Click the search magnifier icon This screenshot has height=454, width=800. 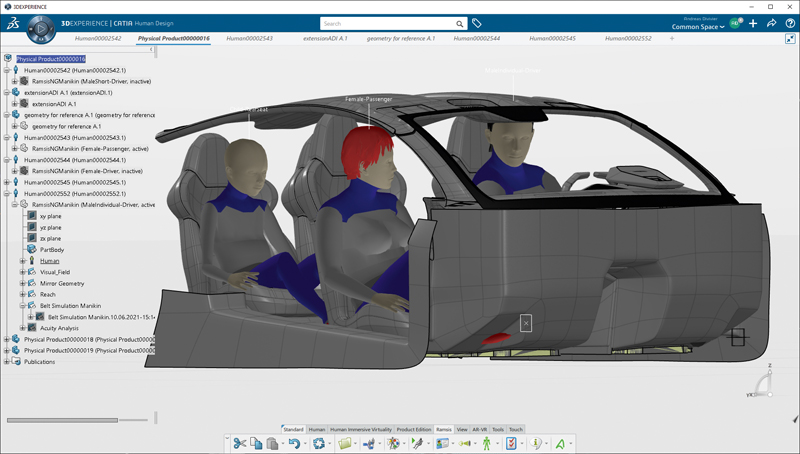tap(460, 24)
